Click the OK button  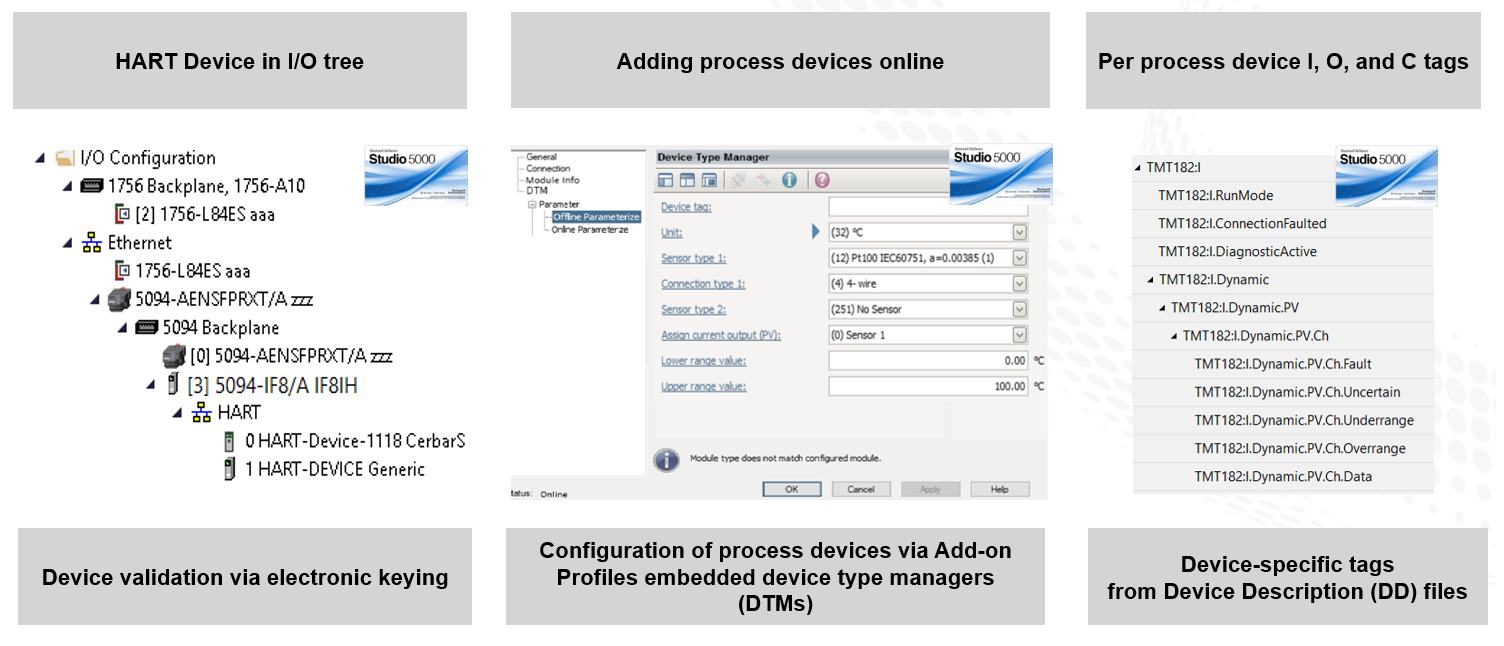pos(791,489)
